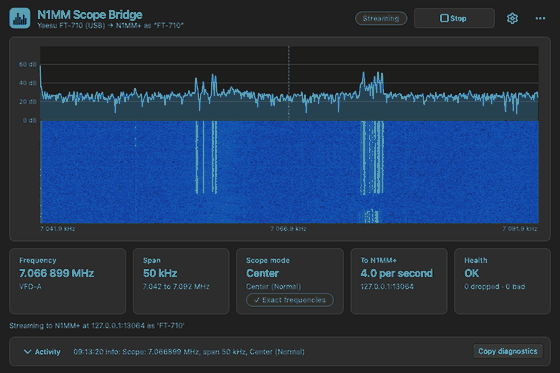Screen dimensions: 560x373
Task: Click the 60 dB scale label
Action: 28,65
